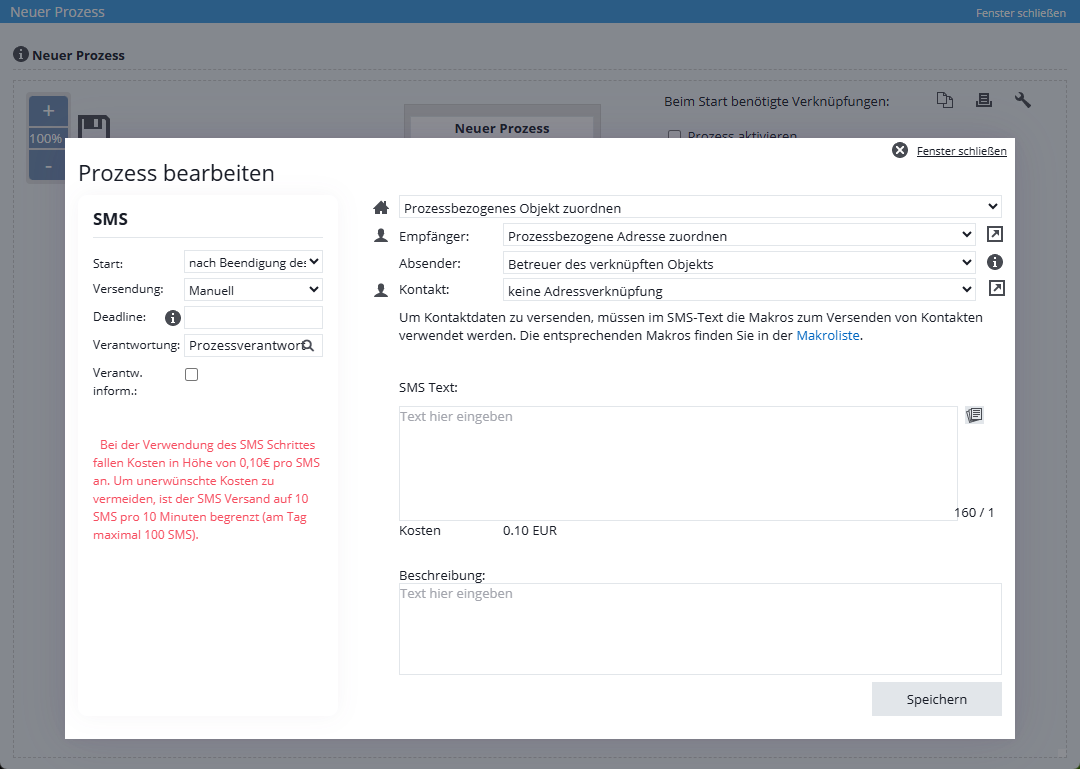Click the info icon beside Neuer Prozess heading
Viewport: 1080px width, 769px height.
click(20, 54)
